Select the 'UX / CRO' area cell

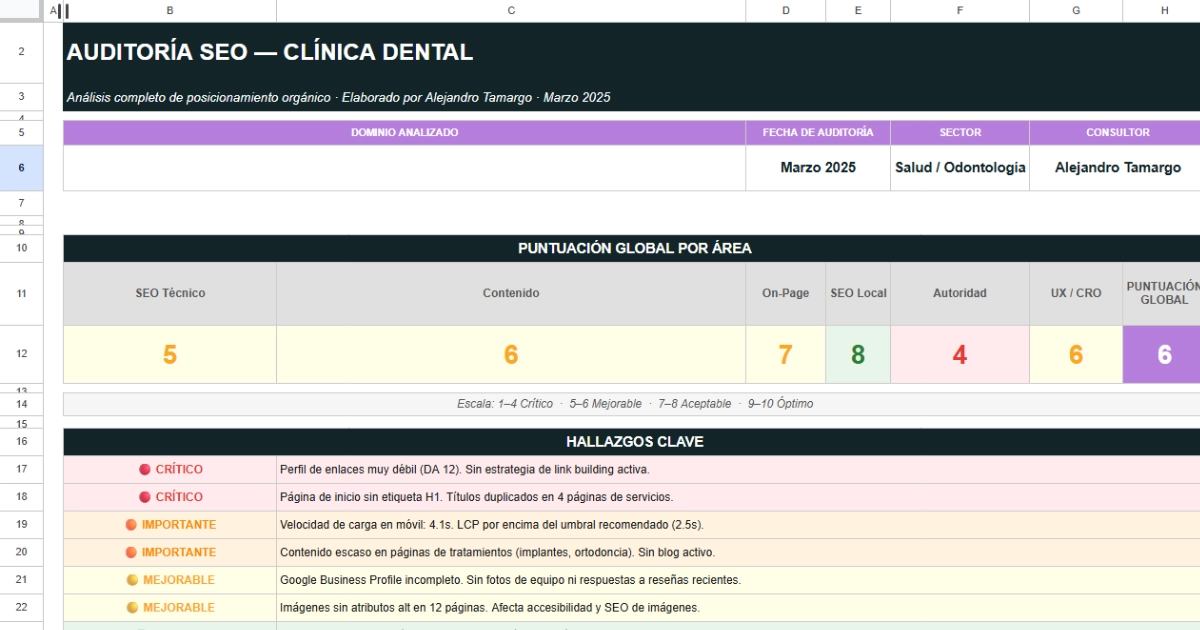point(1076,293)
